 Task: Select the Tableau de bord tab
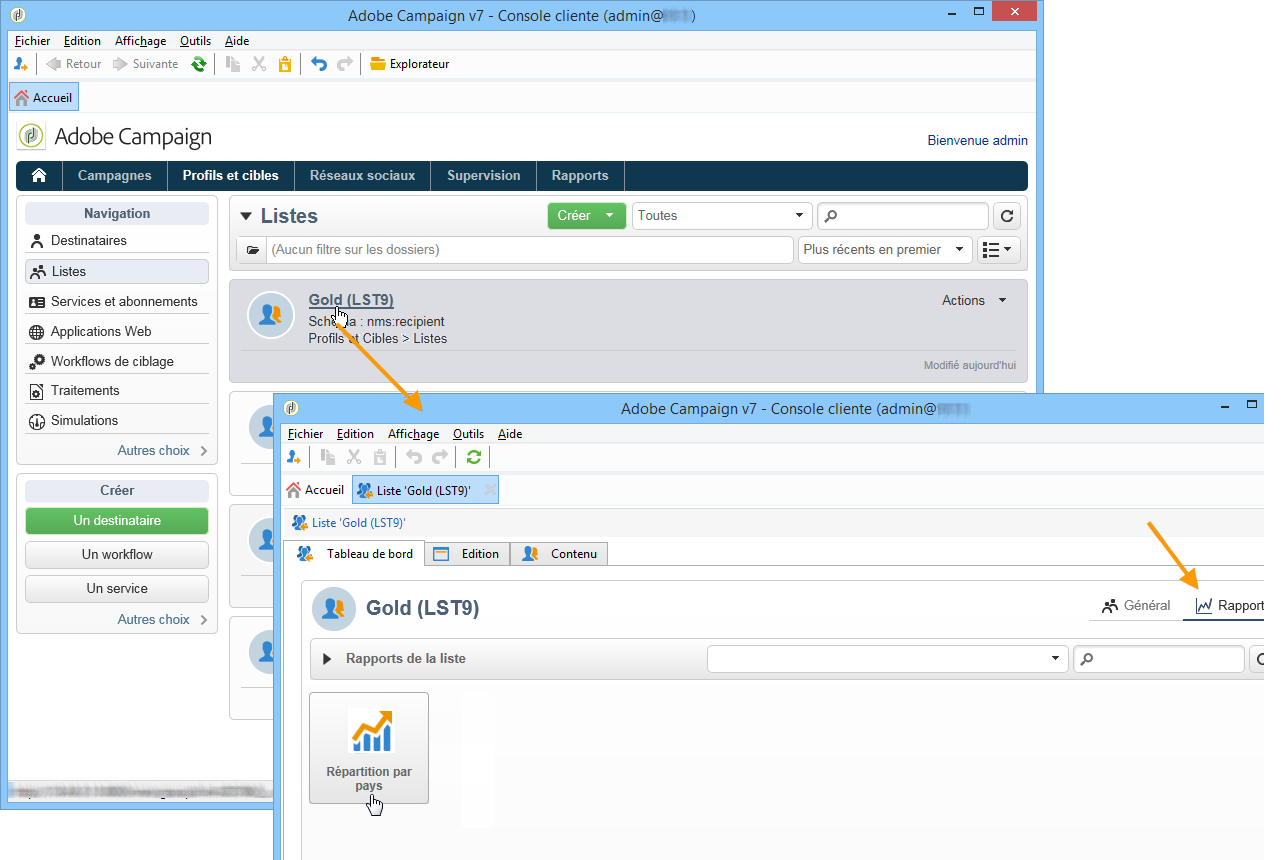(x=355, y=554)
